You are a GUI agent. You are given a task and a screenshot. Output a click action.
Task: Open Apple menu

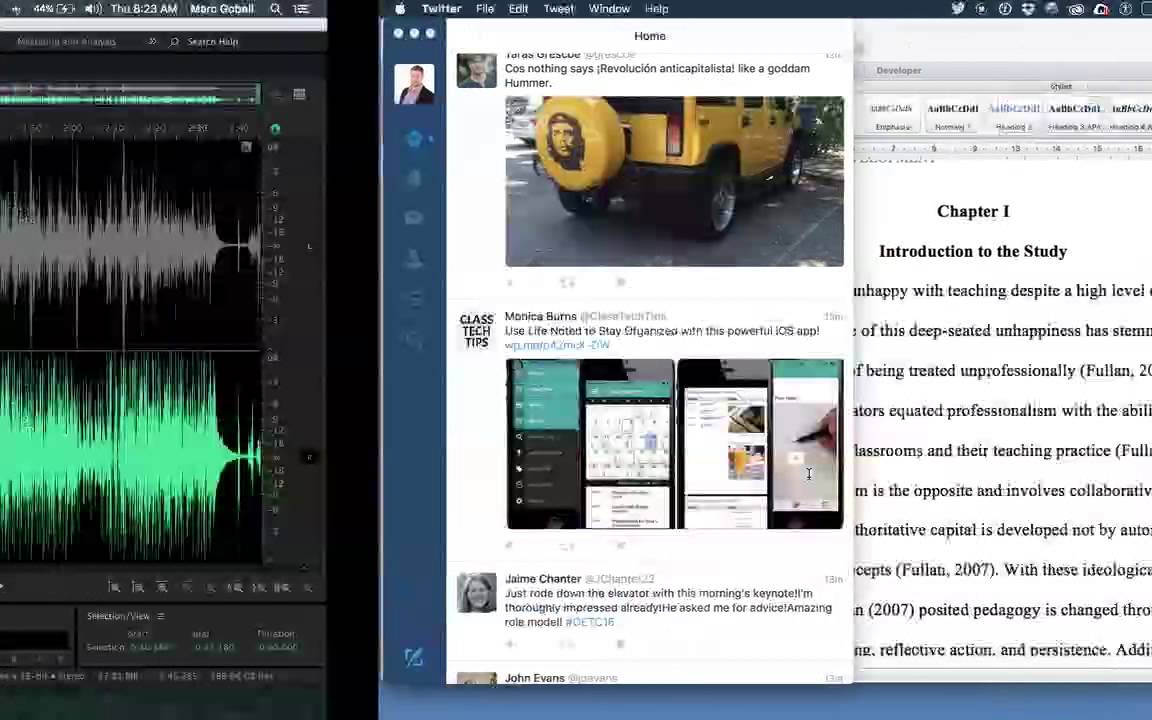pos(400,9)
